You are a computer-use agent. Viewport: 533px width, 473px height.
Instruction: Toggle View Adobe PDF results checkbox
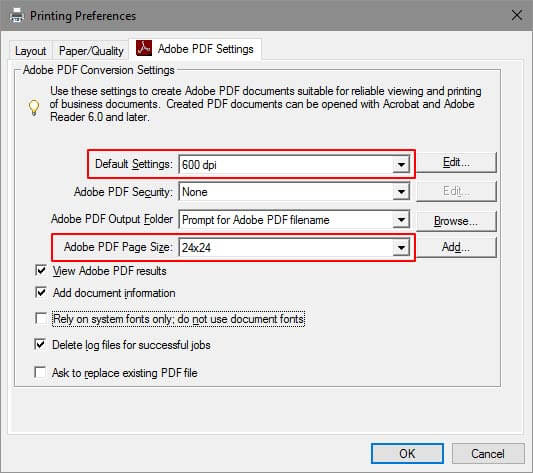coord(41,270)
